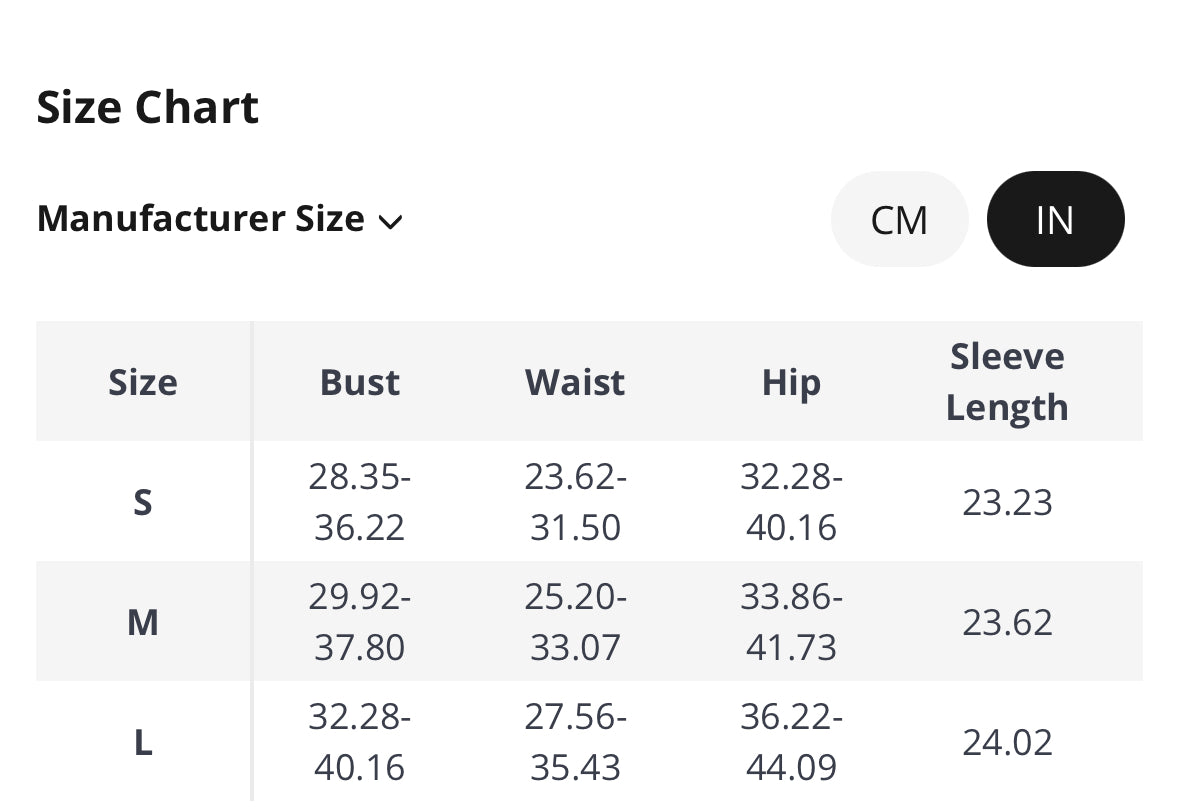This screenshot has width=1179, height=812.
Task: Click the L sleeve length 24.02
Action: (1007, 743)
